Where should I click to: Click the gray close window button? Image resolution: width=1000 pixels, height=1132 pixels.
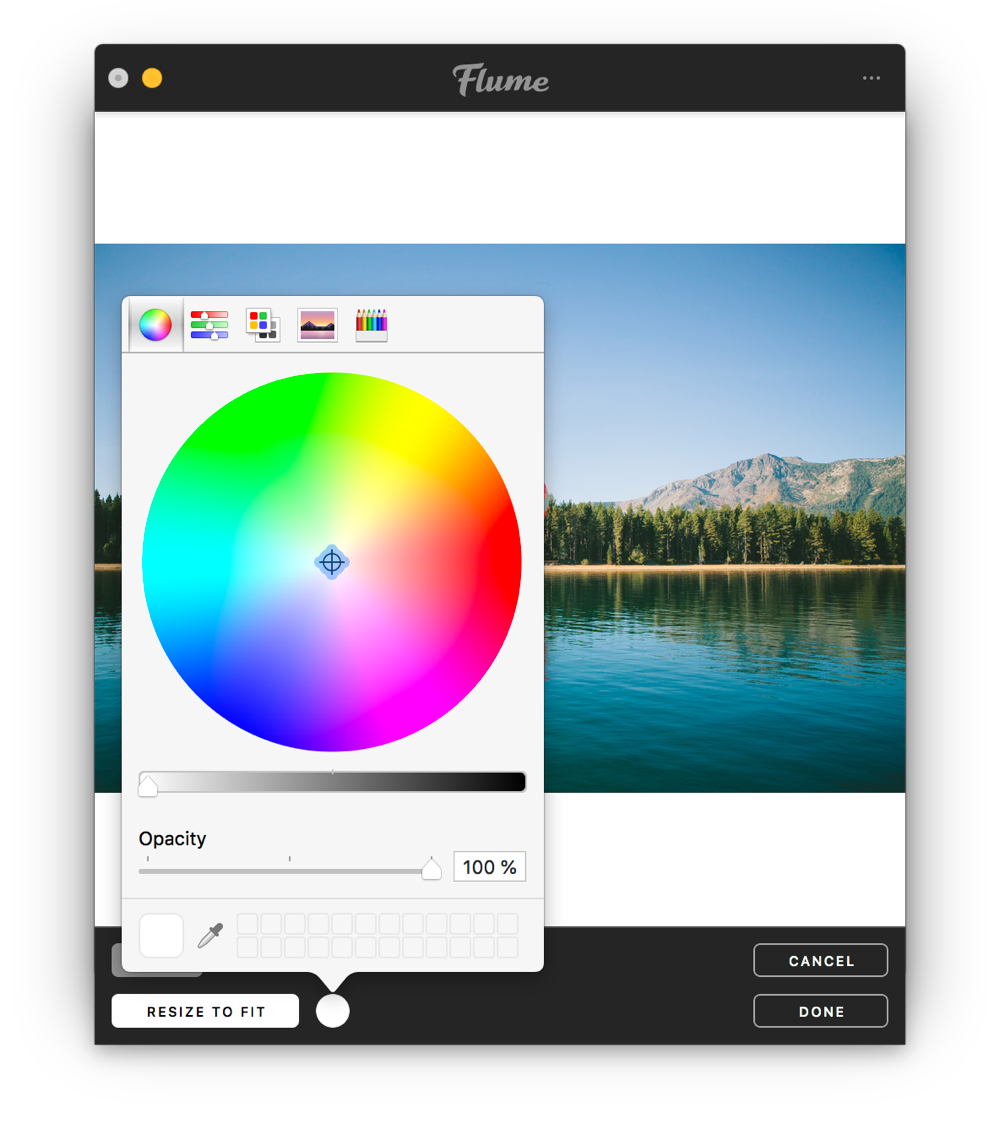point(118,78)
